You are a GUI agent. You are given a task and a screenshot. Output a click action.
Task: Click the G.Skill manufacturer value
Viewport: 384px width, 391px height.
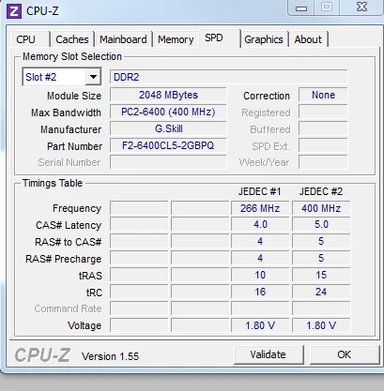point(168,129)
